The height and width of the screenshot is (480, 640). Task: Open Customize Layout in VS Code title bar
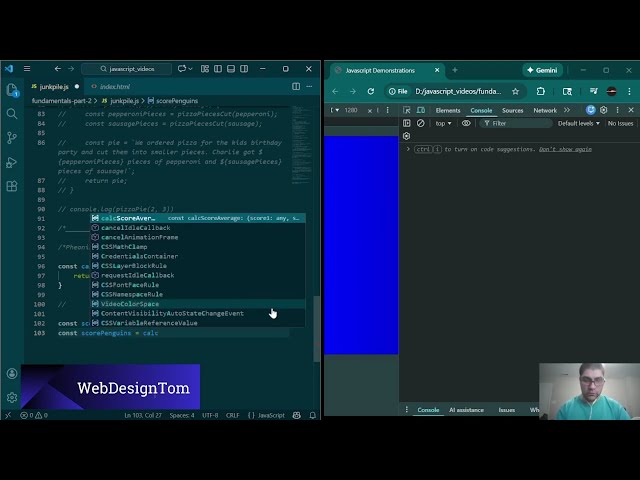pyautogui.click(x=205, y=69)
